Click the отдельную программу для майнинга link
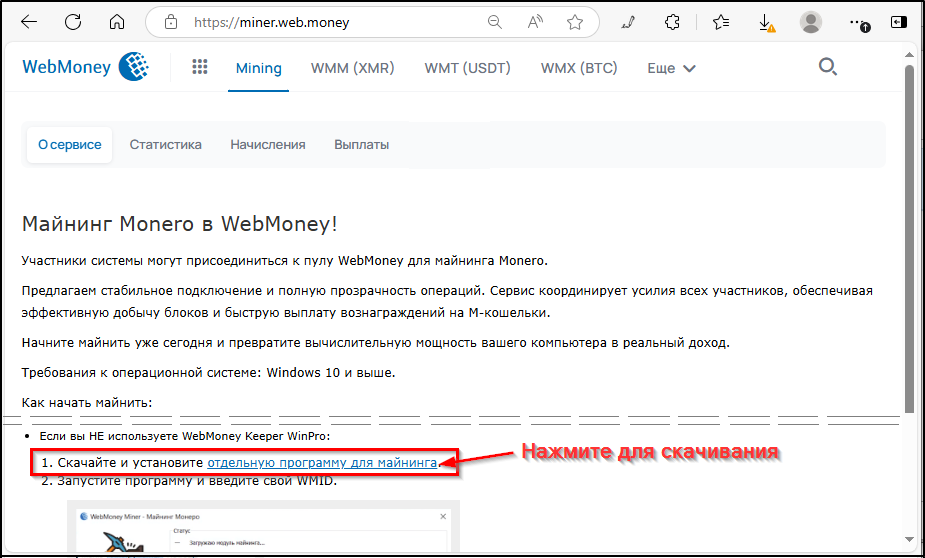This screenshot has width=925, height=558. pyautogui.click(x=322, y=463)
